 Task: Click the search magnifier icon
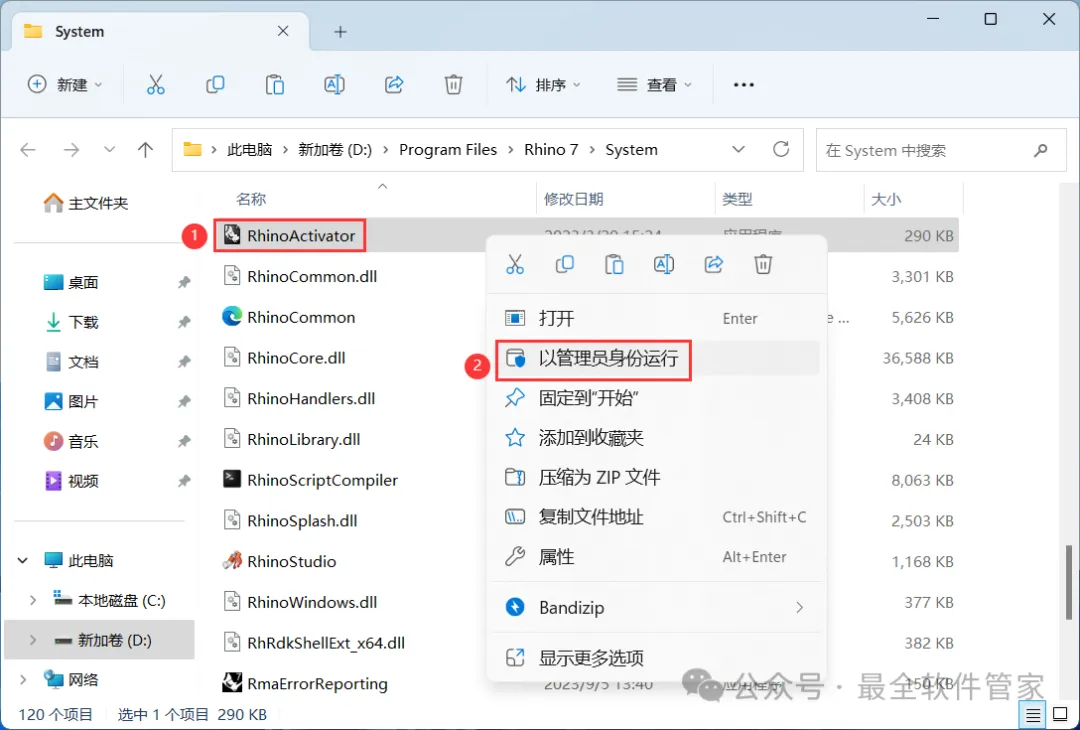point(1041,149)
